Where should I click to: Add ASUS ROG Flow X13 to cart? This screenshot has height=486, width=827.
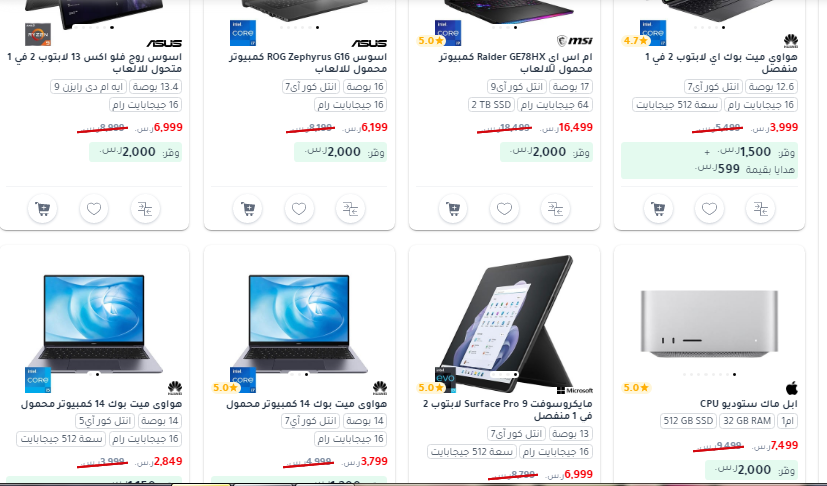42,209
